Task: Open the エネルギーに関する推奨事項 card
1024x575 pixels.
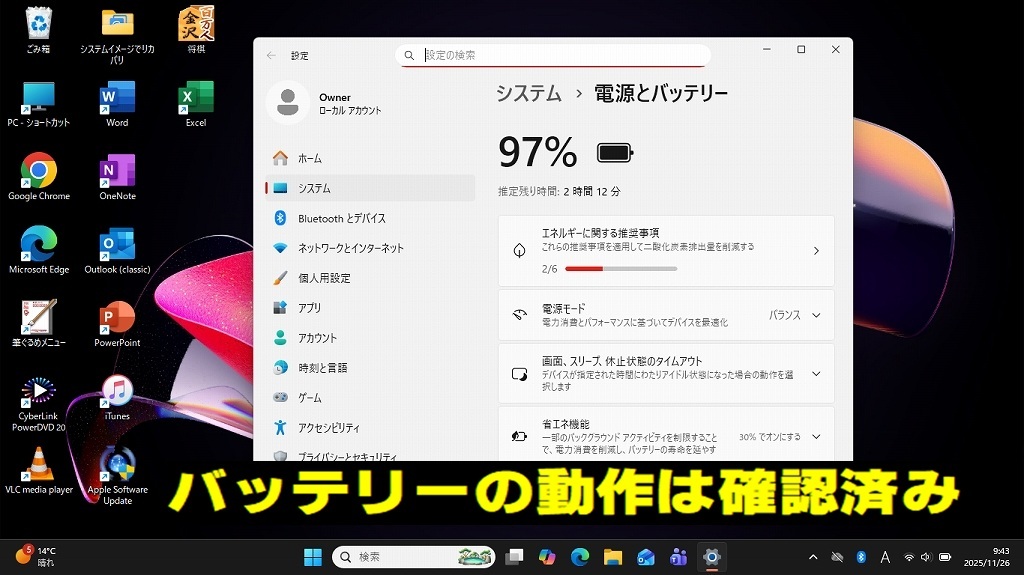Action: [666, 251]
